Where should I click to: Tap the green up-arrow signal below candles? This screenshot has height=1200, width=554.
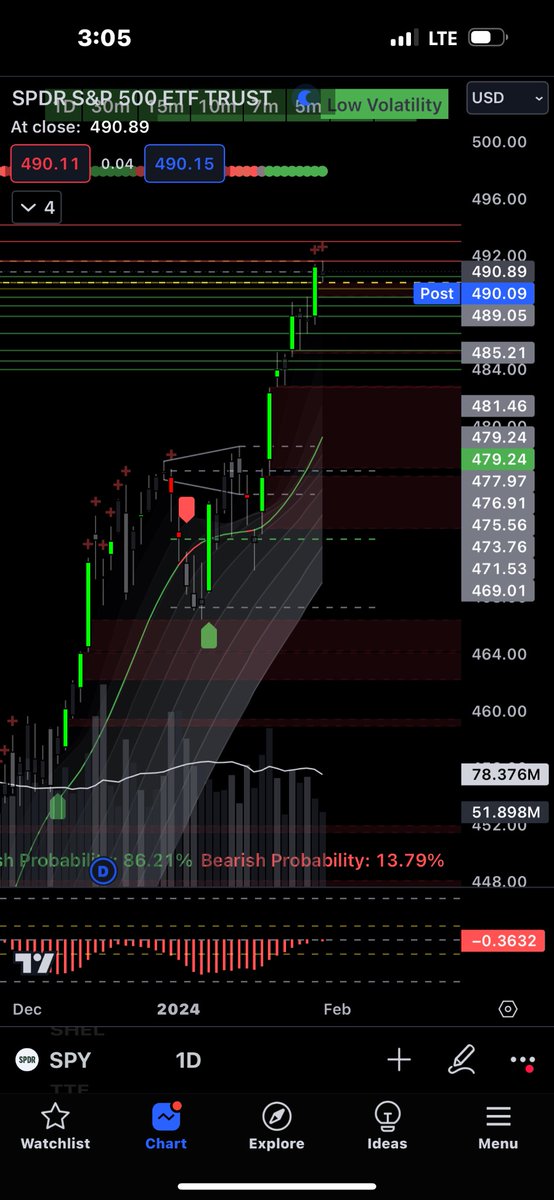pos(208,635)
